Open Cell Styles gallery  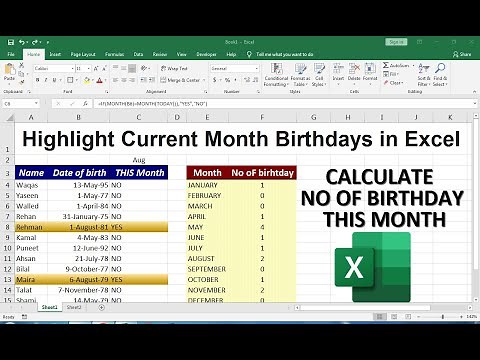(319, 75)
